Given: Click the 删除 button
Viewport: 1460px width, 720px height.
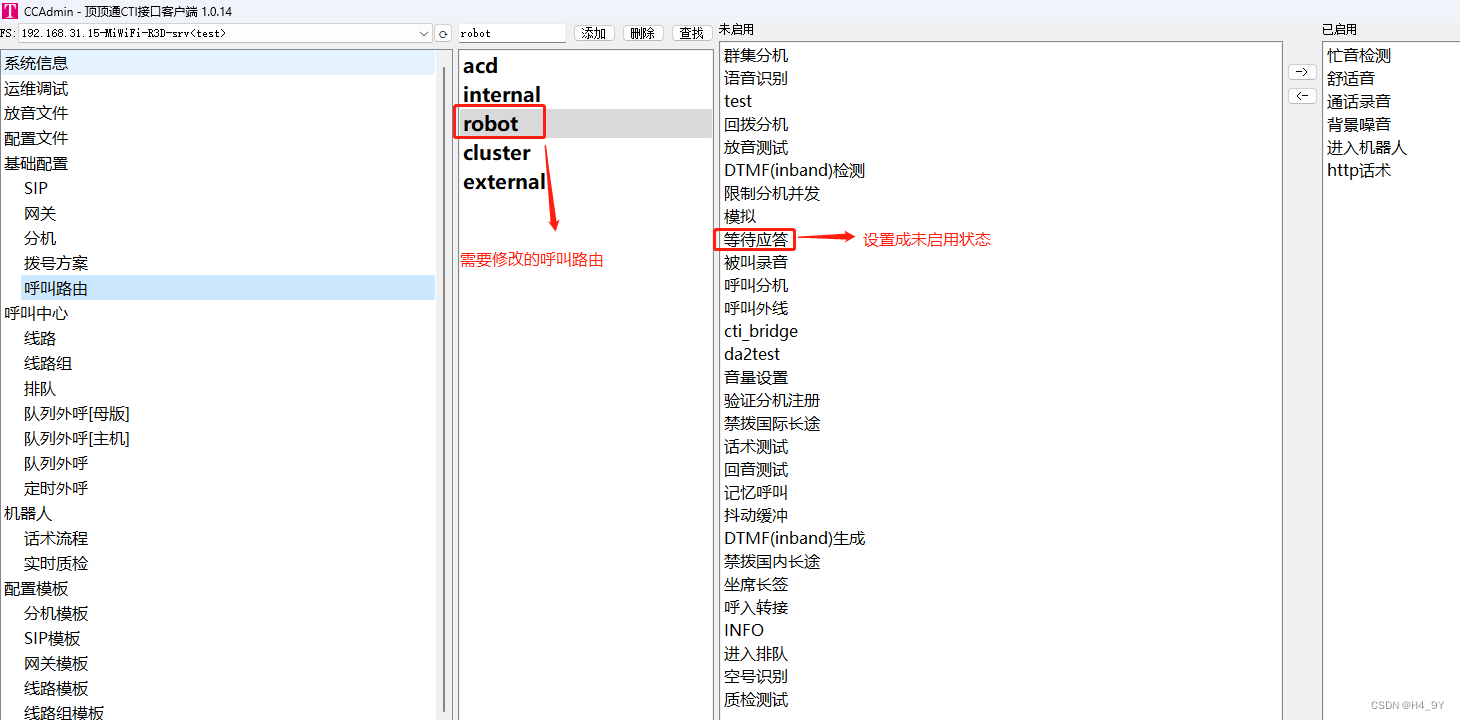Looking at the screenshot, I should pos(643,33).
